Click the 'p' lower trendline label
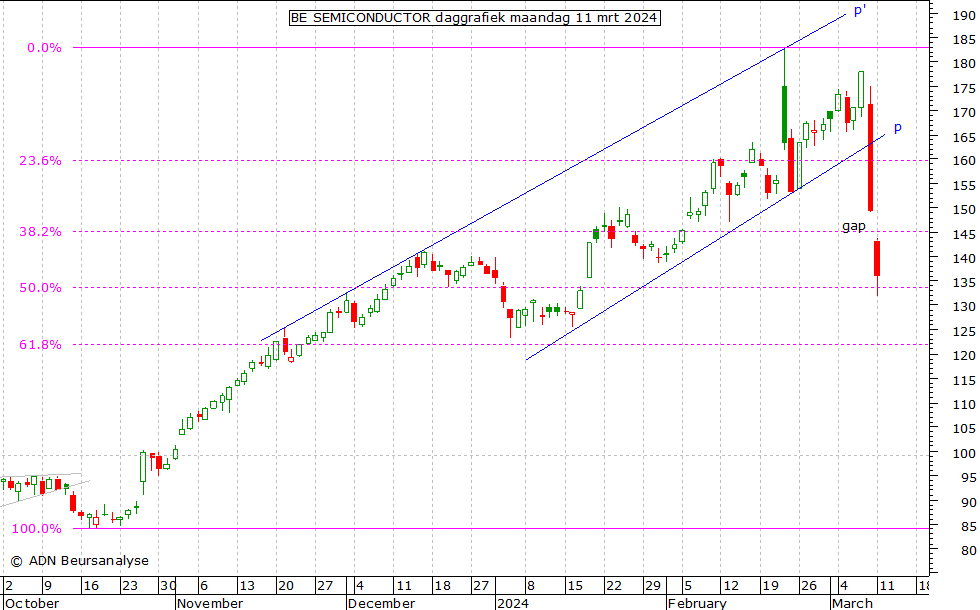Image resolution: width=980 pixels, height=610 pixels. (898, 128)
